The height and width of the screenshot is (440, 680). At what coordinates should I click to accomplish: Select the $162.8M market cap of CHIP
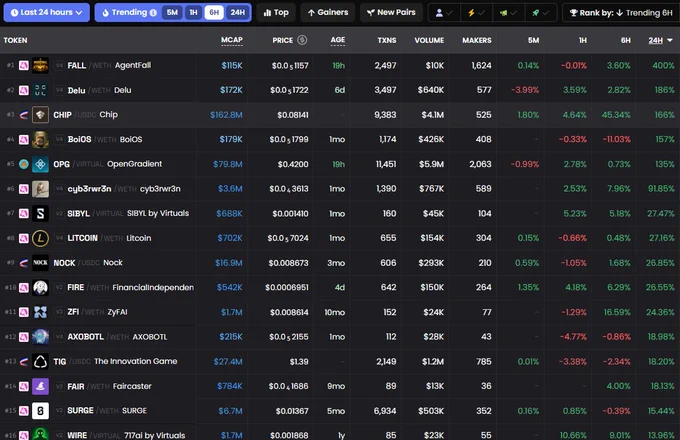pos(226,115)
